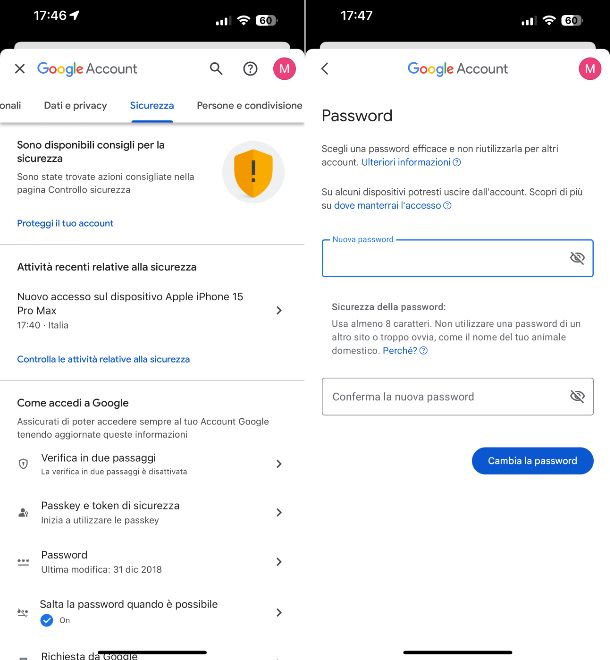
Task: Open the Password row chevron
Action: (x=279, y=562)
